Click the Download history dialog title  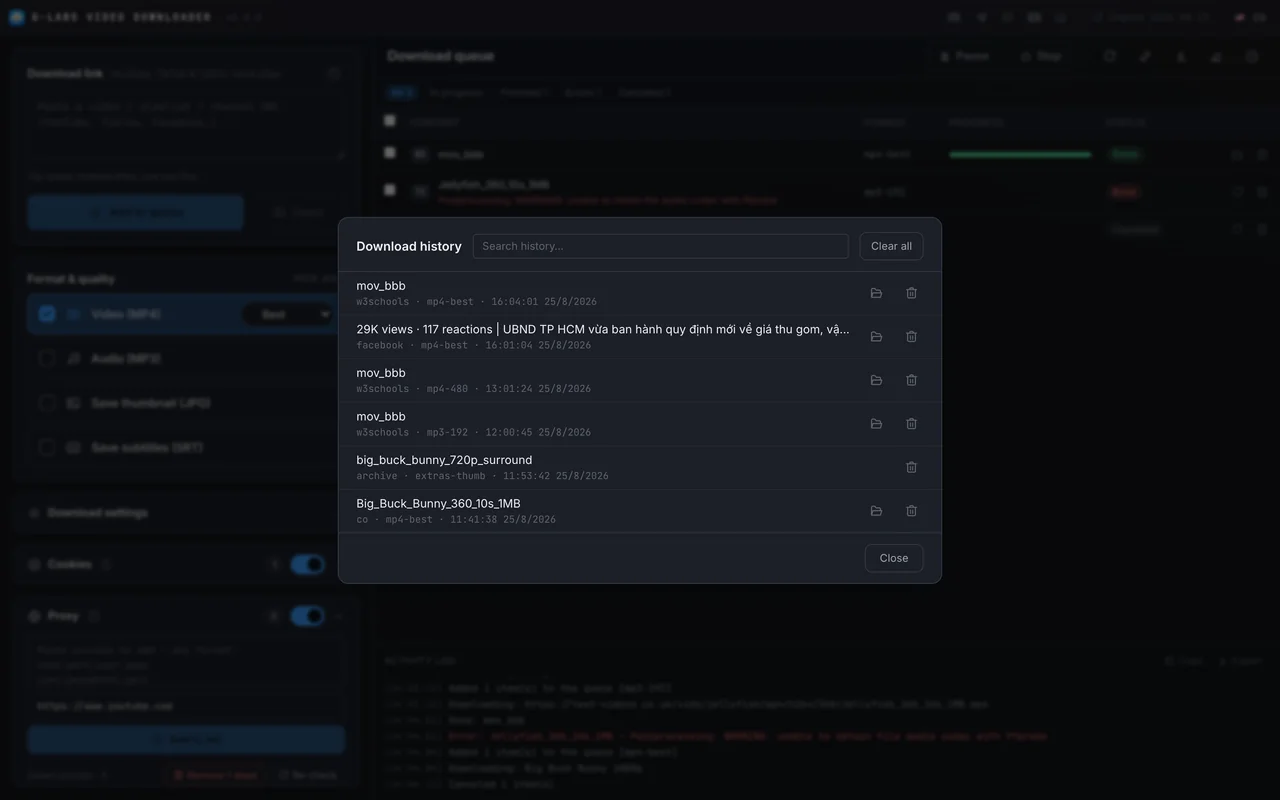pos(409,246)
